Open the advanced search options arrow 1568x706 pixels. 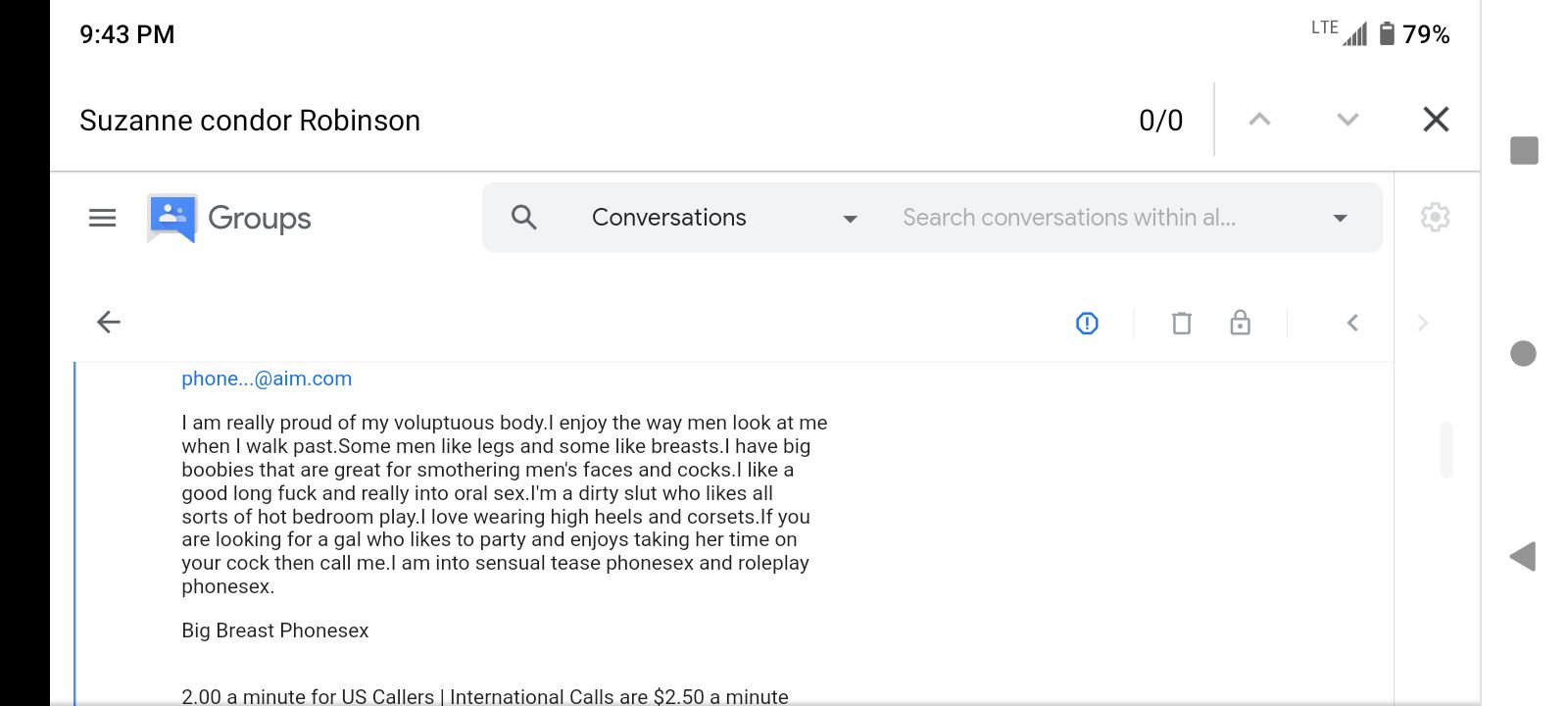1340,218
